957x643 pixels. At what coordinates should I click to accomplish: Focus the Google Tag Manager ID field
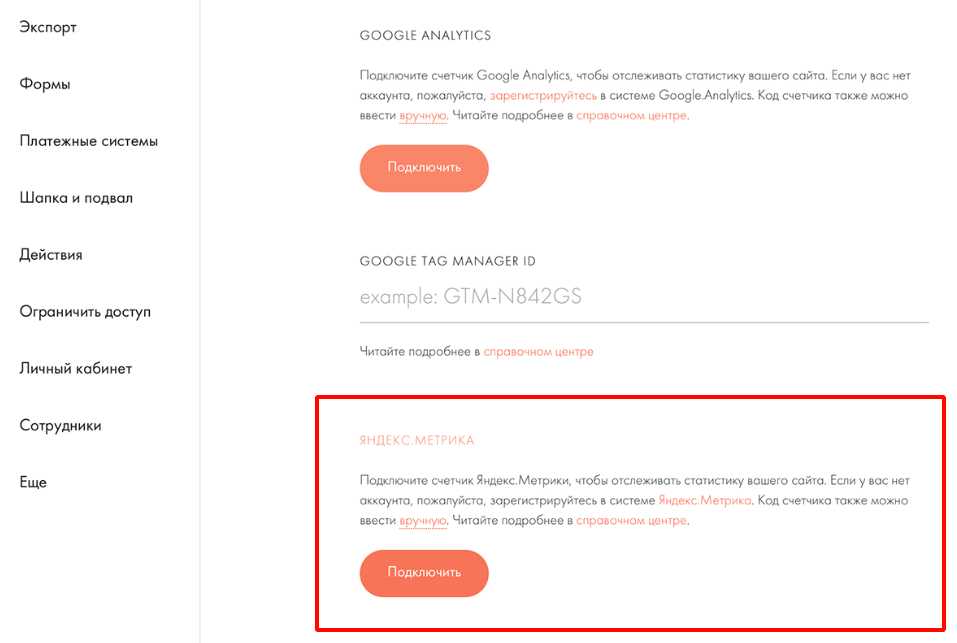(x=643, y=297)
